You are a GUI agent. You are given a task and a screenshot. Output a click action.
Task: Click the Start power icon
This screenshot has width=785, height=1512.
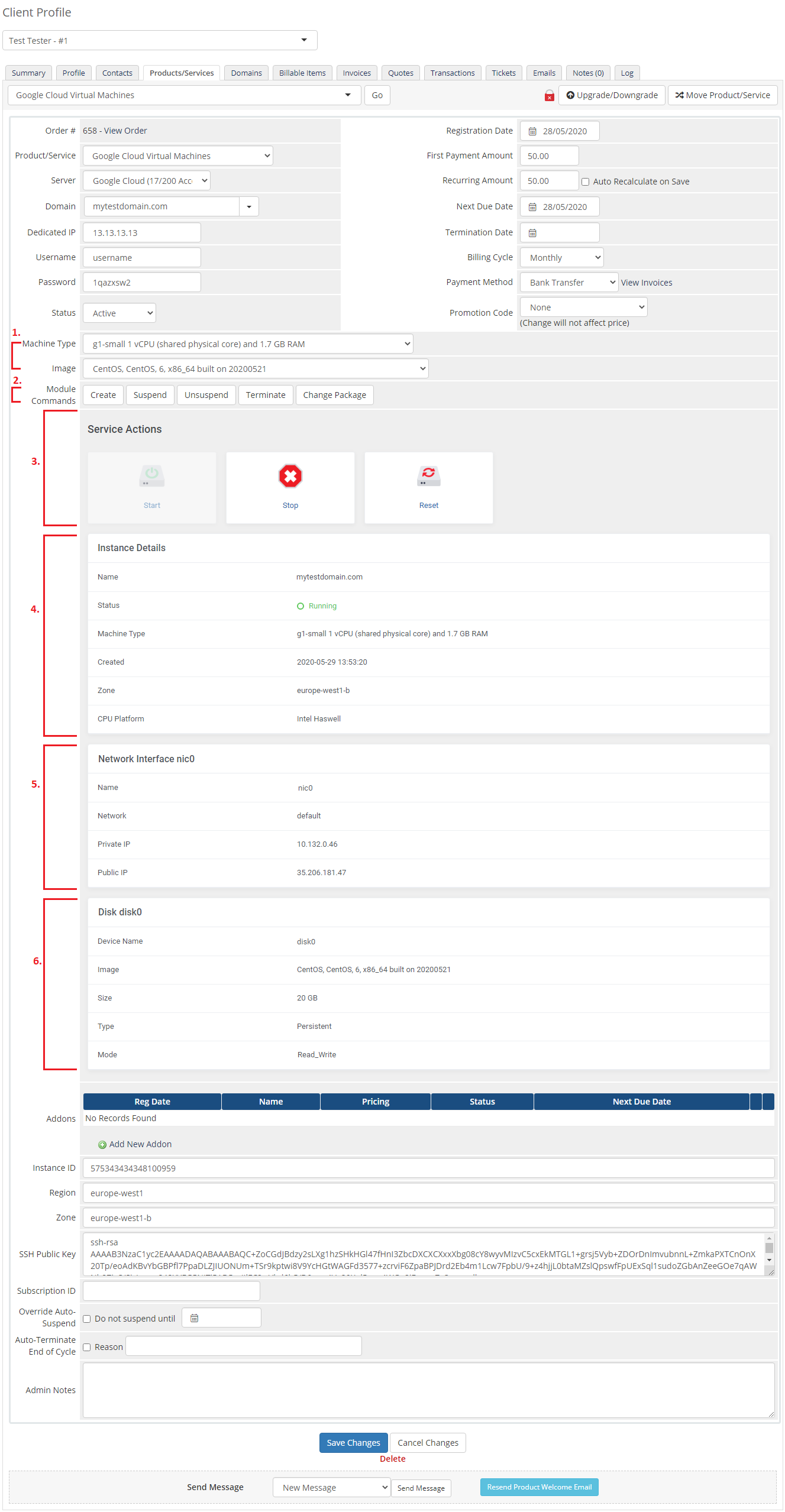[x=152, y=476]
